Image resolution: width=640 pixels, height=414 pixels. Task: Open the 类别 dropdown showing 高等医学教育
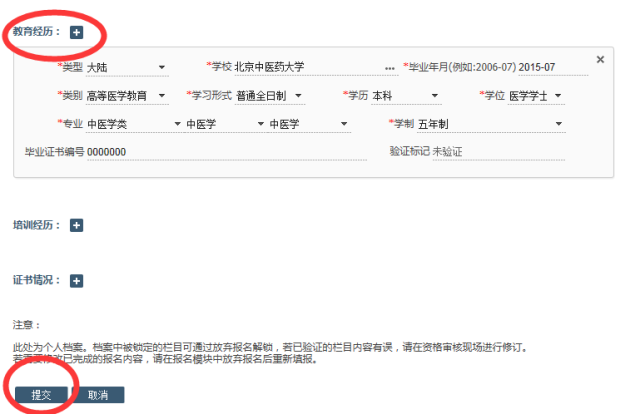(127, 96)
